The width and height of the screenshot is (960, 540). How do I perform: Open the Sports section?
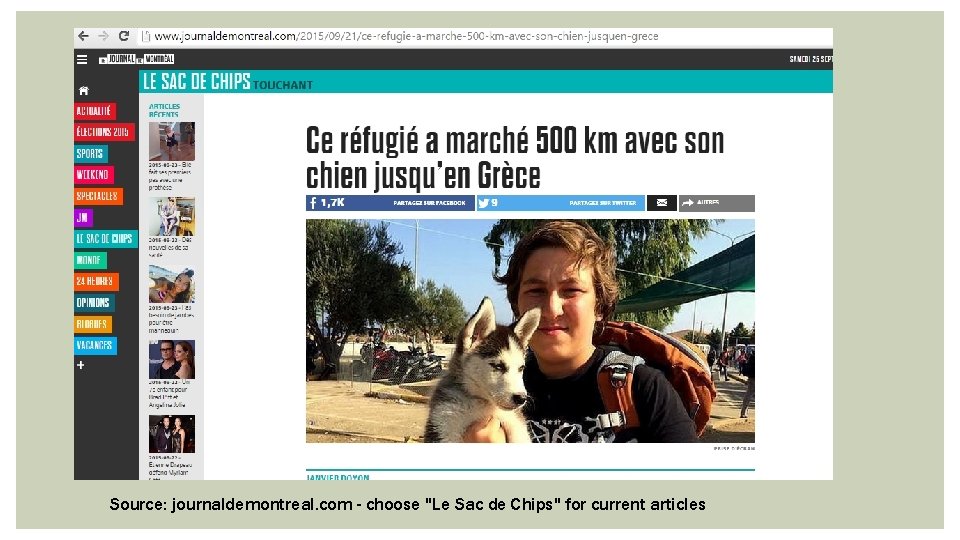coord(91,154)
